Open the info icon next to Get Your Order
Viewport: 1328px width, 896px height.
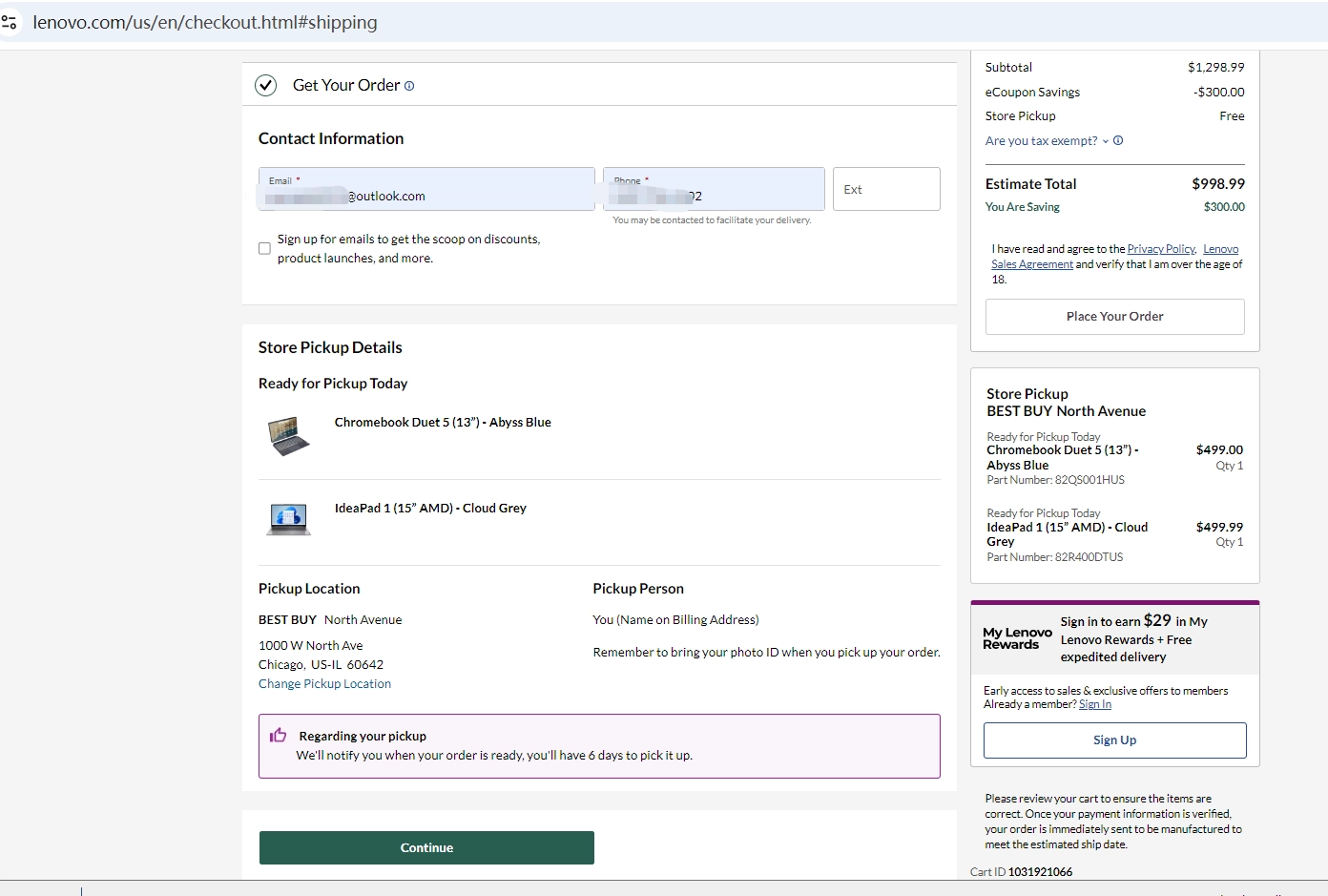point(409,86)
